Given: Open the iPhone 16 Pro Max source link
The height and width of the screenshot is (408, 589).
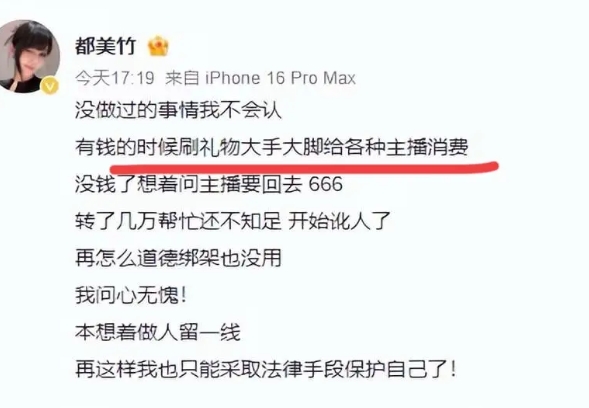Looking at the screenshot, I should [280, 78].
